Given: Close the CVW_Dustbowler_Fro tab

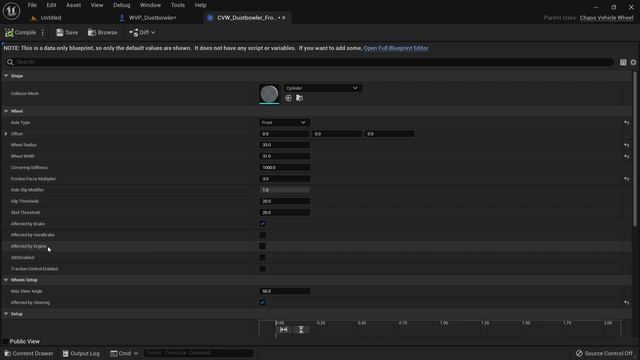Looking at the screenshot, I should (x=284, y=18).
